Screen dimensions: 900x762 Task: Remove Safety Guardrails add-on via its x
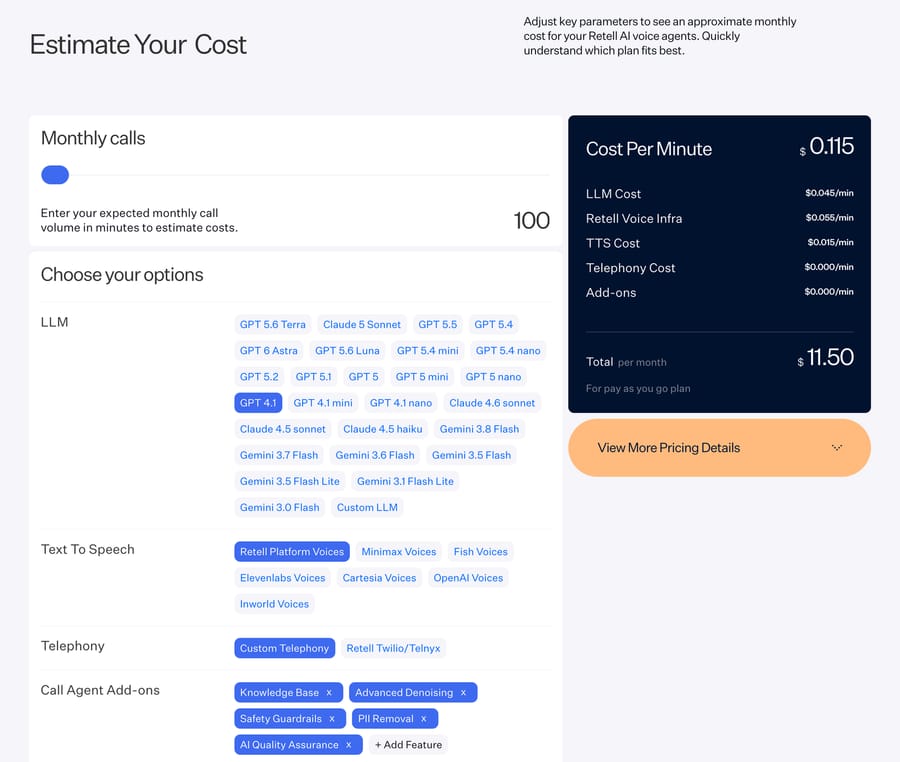(332, 719)
